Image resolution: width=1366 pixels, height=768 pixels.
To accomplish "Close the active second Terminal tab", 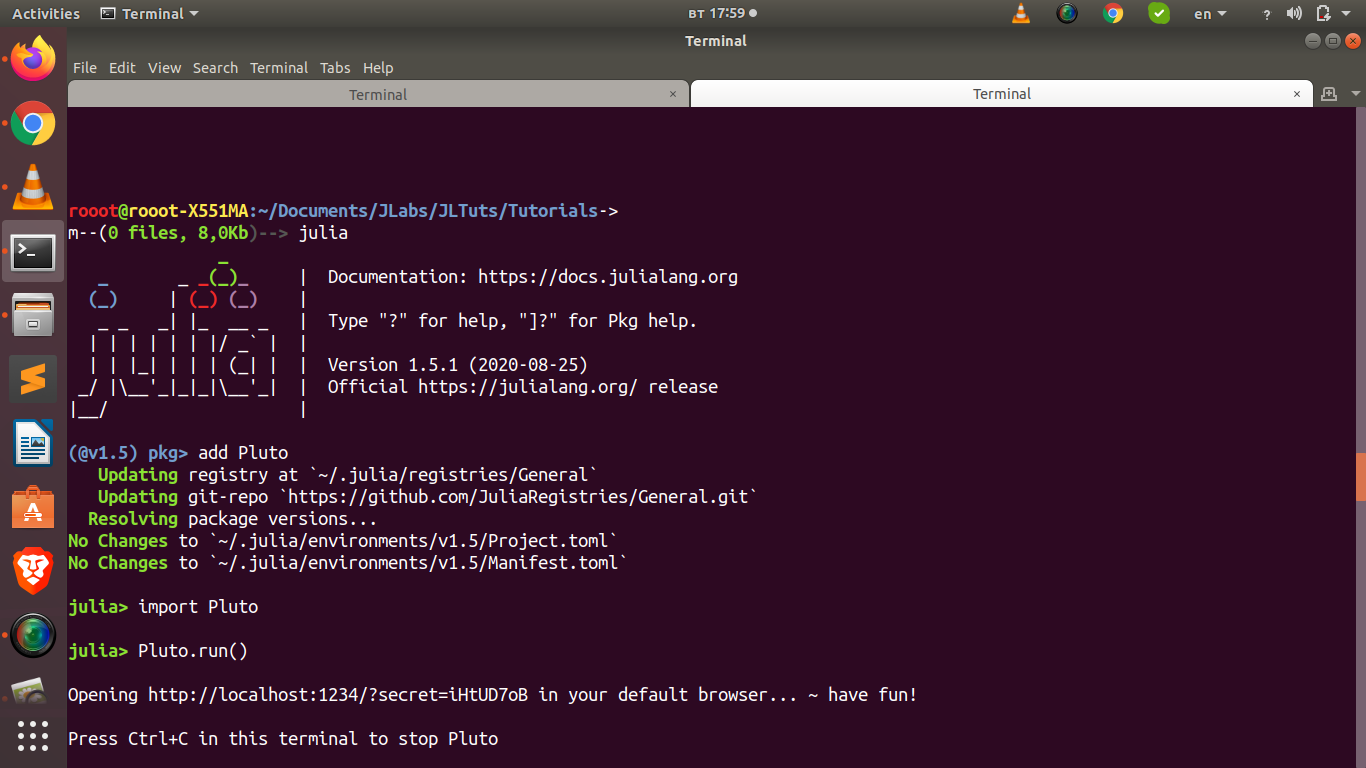I will click(x=1297, y=94).
